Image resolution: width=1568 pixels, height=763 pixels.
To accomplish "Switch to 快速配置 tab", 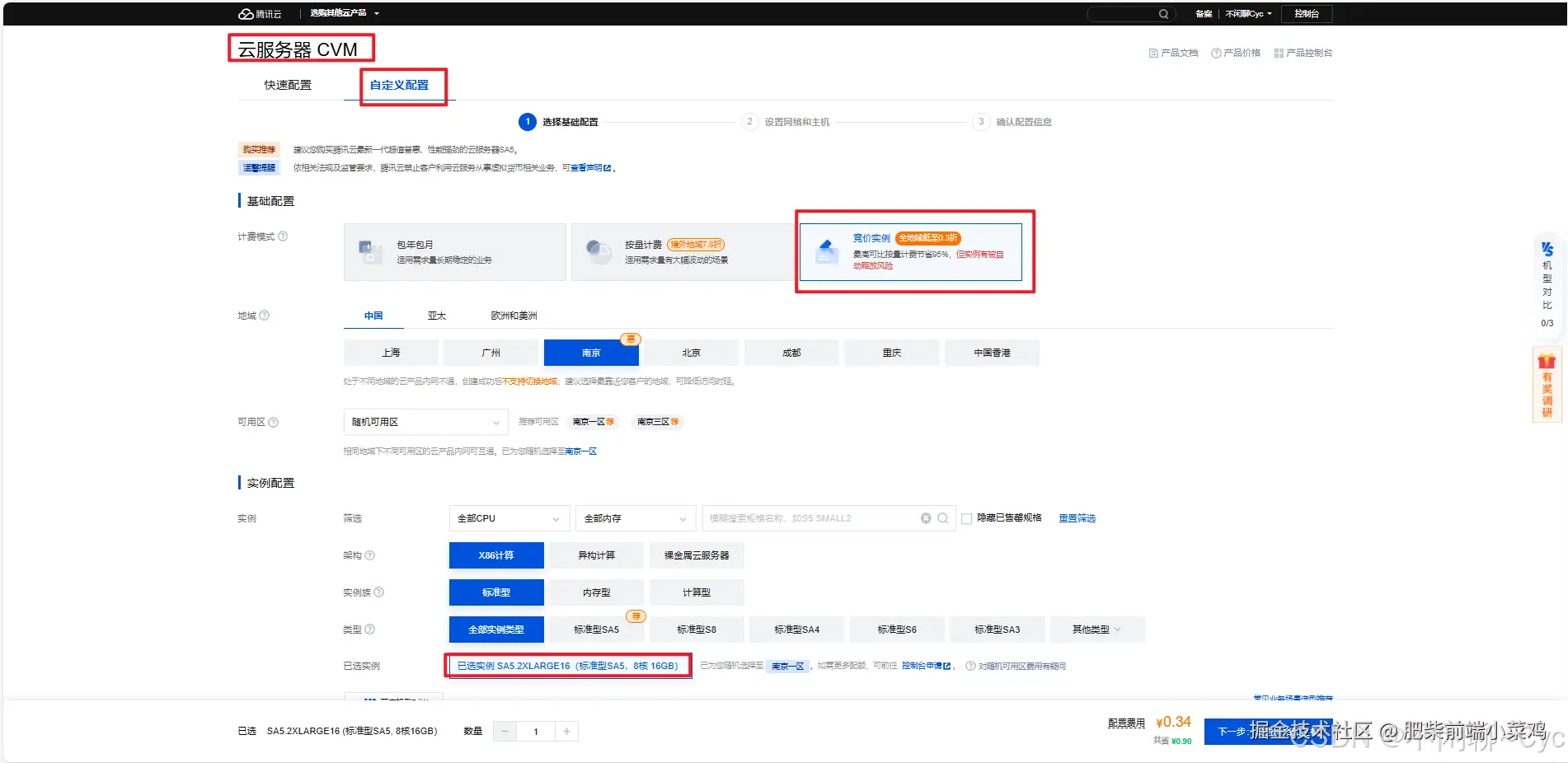I will 288,85.
